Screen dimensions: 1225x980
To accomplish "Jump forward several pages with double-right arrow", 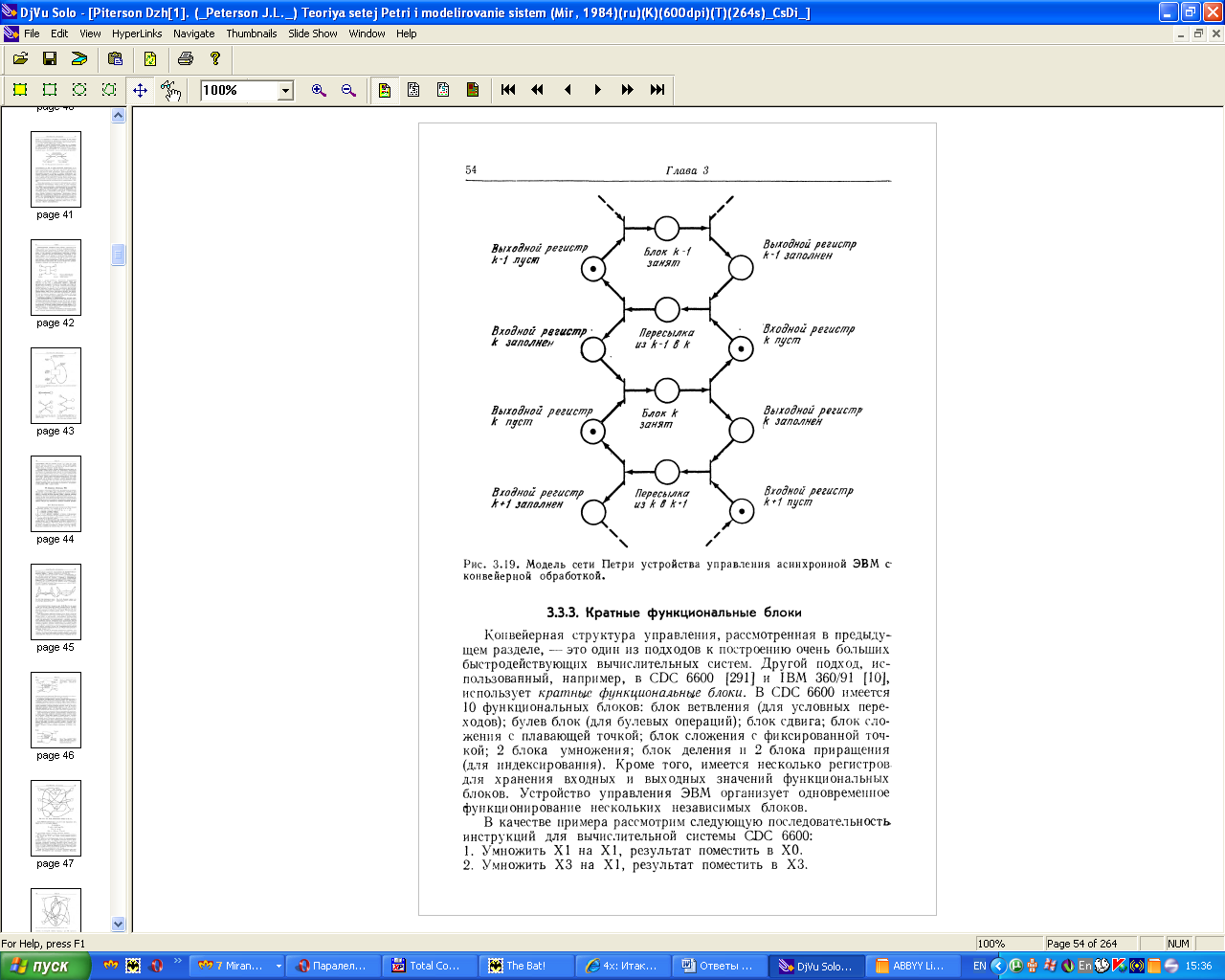I will pyautogui.click(x=627, y=90).
